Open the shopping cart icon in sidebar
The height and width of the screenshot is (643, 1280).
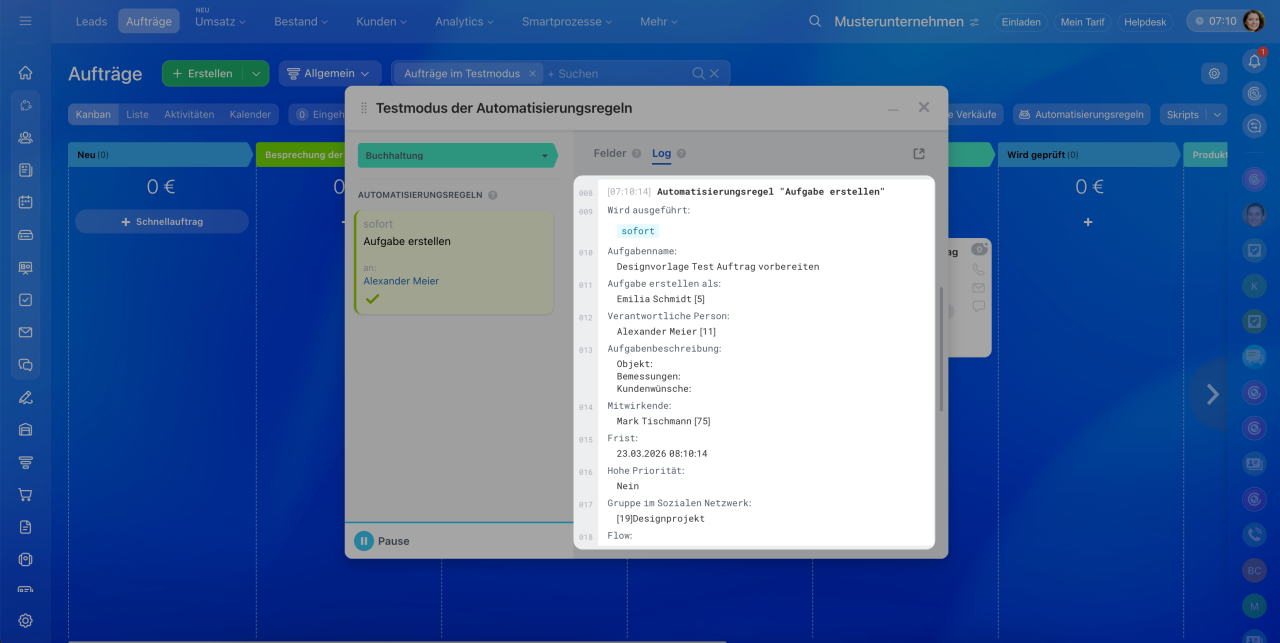click(x=25, y=494)
